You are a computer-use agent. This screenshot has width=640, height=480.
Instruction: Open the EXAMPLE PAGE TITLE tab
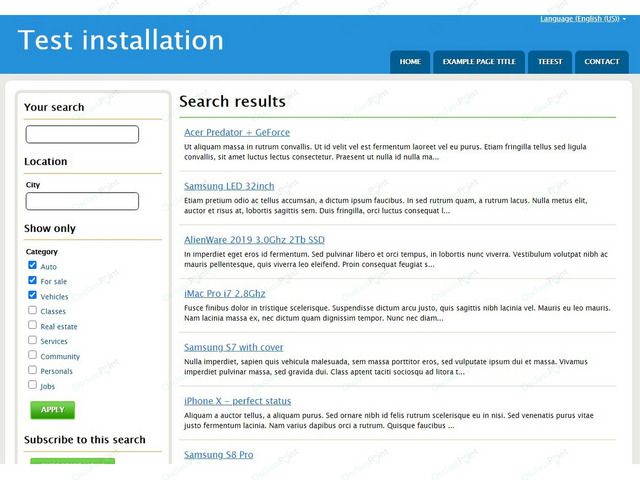(479, 62)
